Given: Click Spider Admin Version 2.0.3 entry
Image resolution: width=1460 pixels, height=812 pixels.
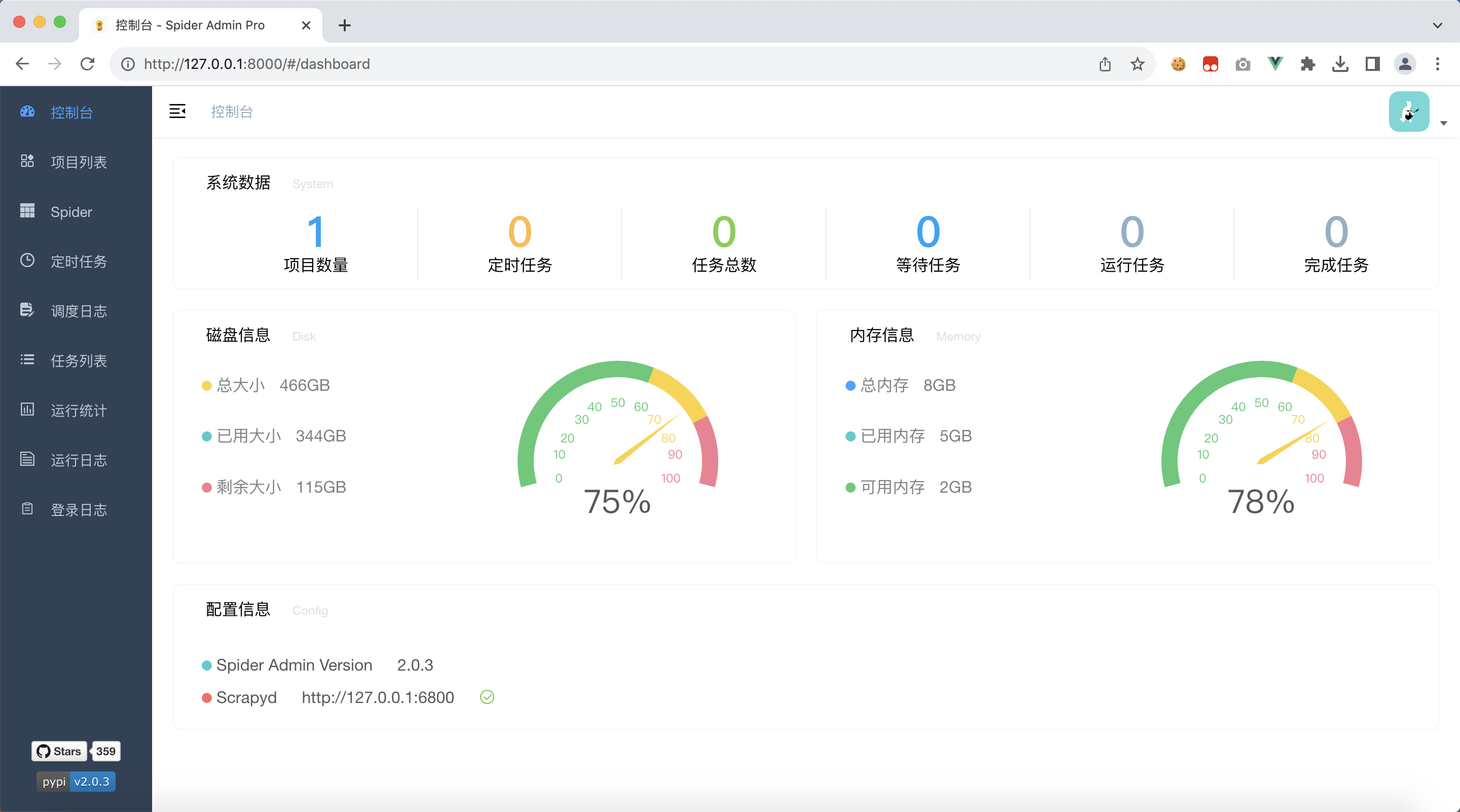Looking at the screenshot, I should point(317,665).
